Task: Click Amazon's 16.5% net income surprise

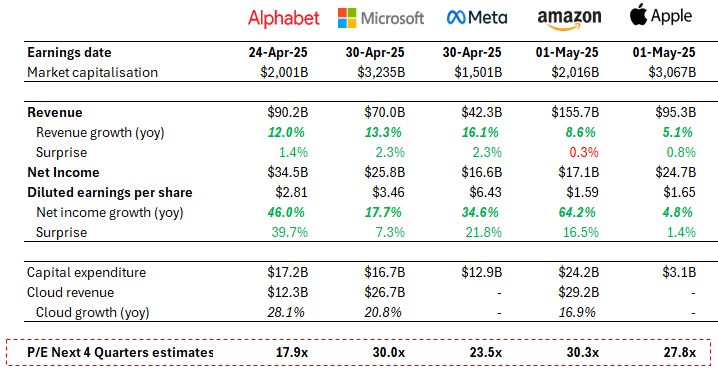Action: point(581,232)
